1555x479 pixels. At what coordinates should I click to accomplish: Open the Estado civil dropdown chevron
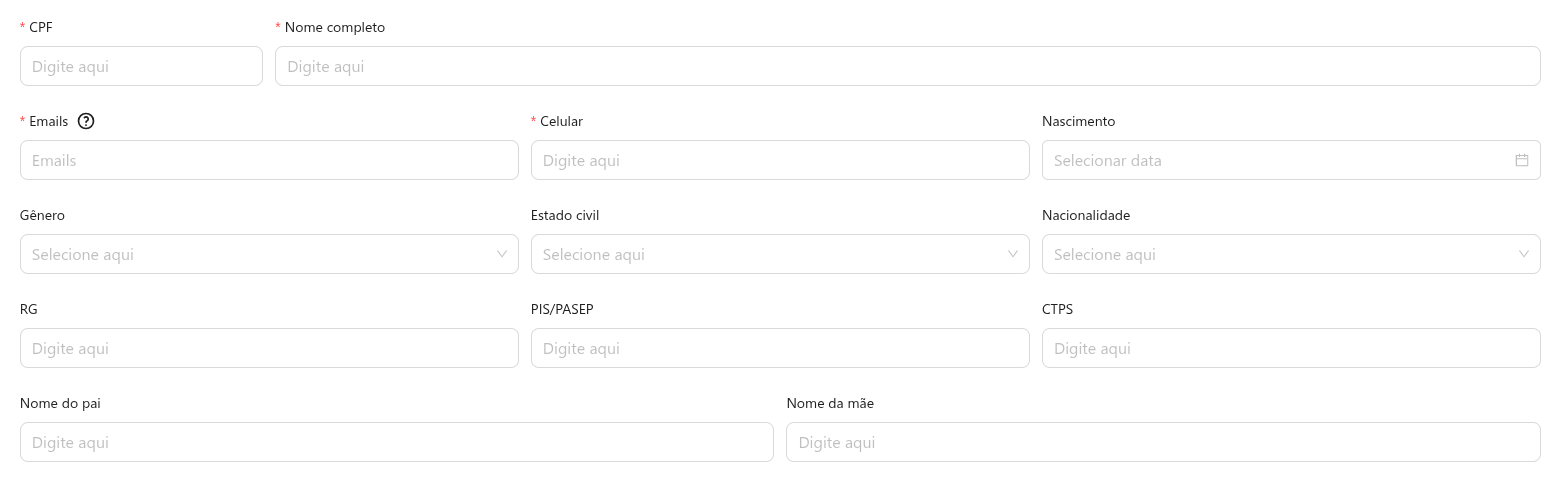click(1013, 254)
